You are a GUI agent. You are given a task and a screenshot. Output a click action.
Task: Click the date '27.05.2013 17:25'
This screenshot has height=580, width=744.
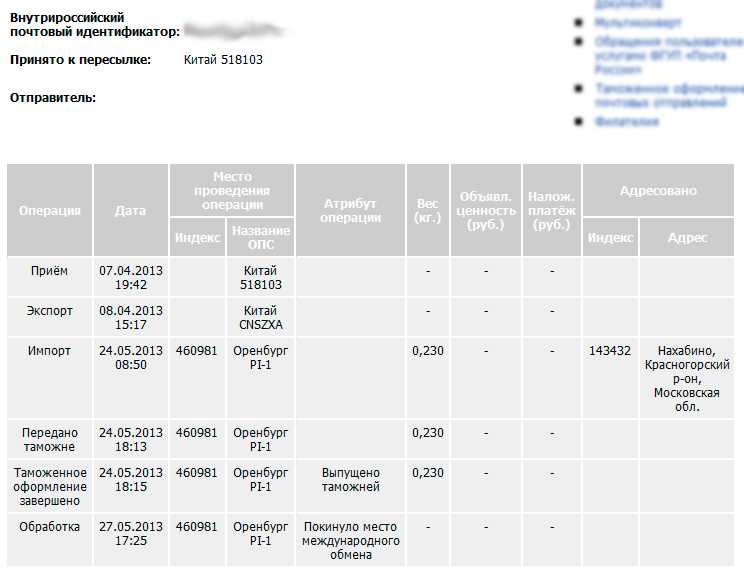[x=130, y=533]
